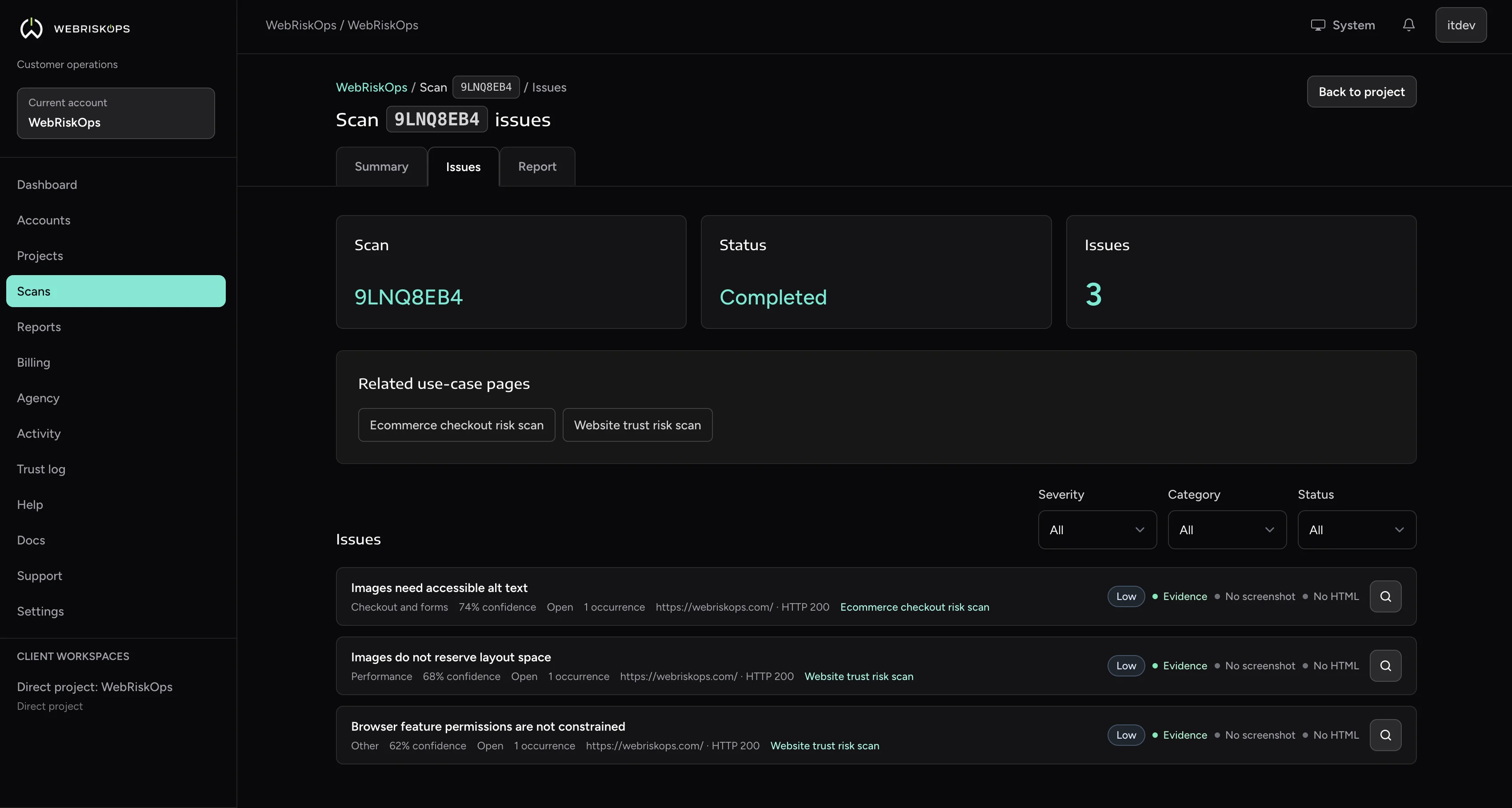Open Ecommerce checkout risk scan link in alt text row
This screenshot has width=1512, height=808.
pos(915,607)
